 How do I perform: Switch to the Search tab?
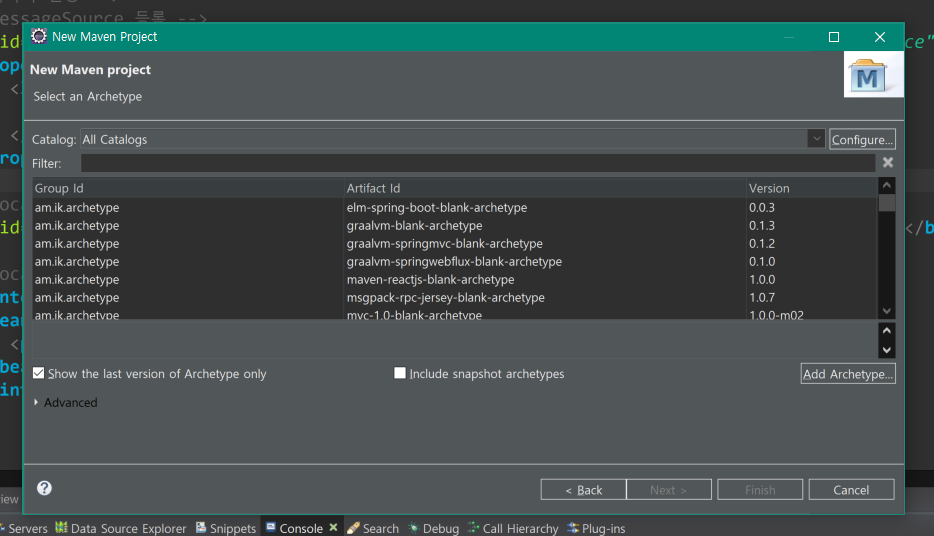pyautogui.click(x=373, y=528)
